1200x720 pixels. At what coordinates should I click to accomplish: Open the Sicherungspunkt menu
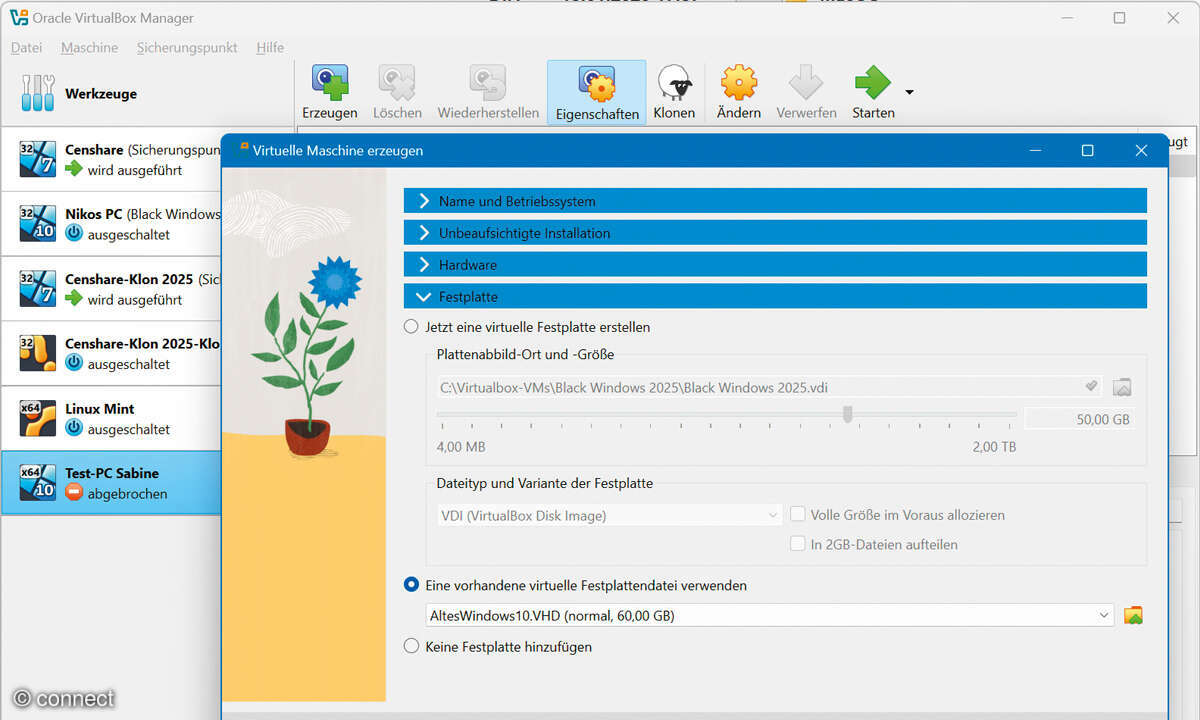click(x=187, y=47)
